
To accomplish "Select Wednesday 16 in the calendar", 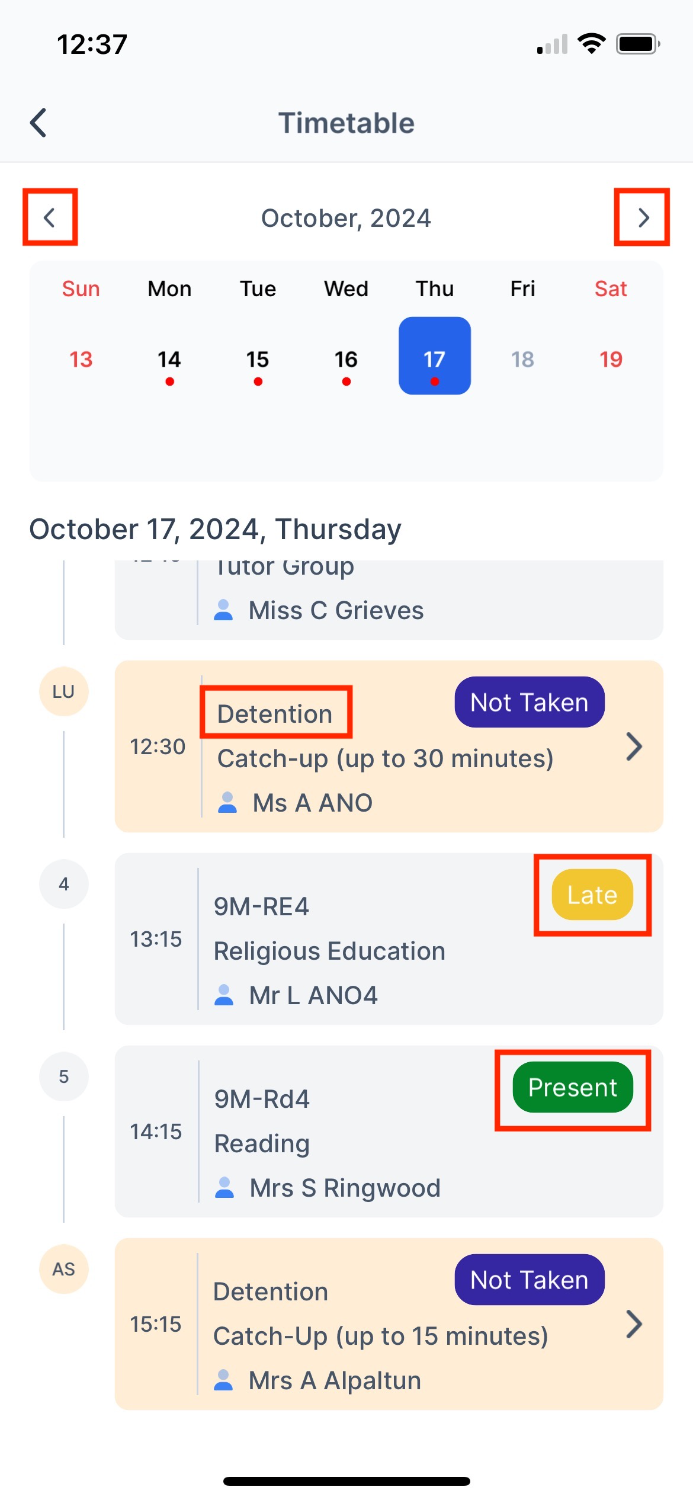I will point(346,359).
